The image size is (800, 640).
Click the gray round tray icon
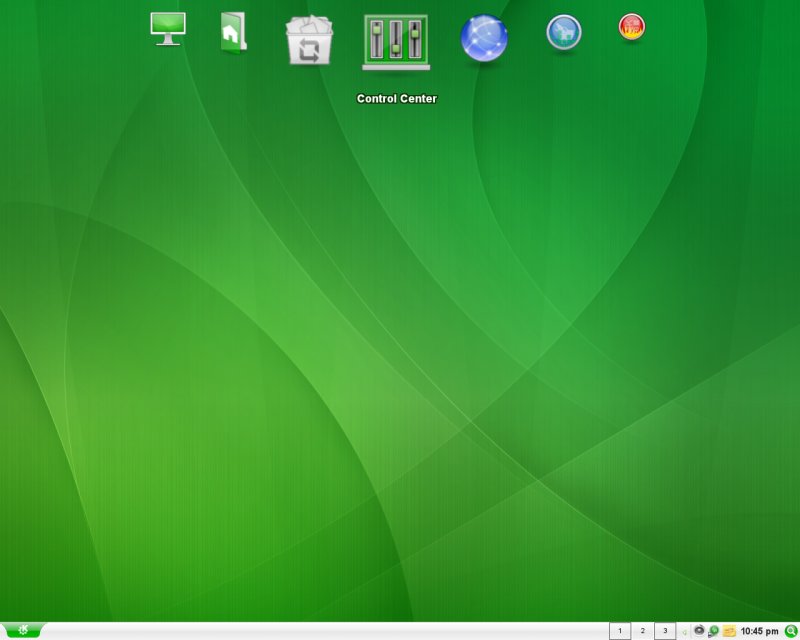pos(699,630)
